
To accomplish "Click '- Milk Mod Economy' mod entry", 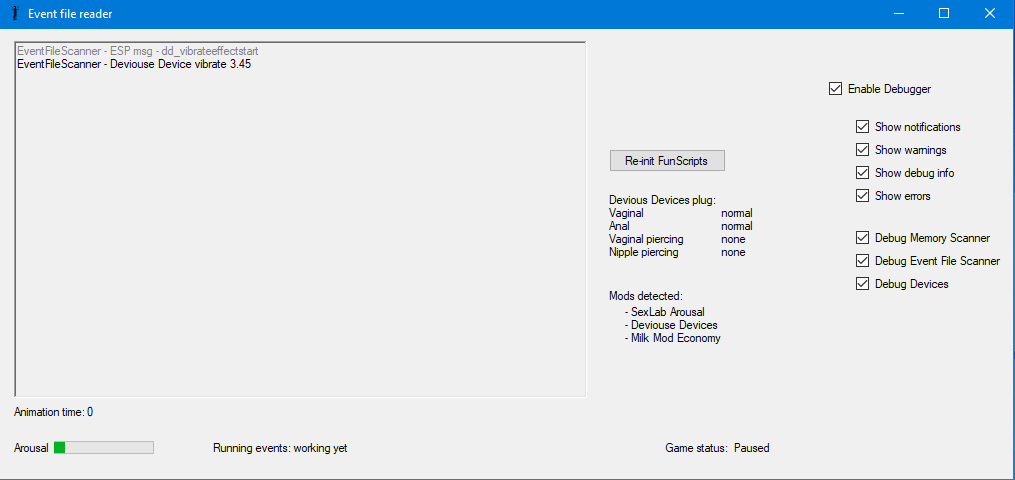I will (x=672, y=338).
